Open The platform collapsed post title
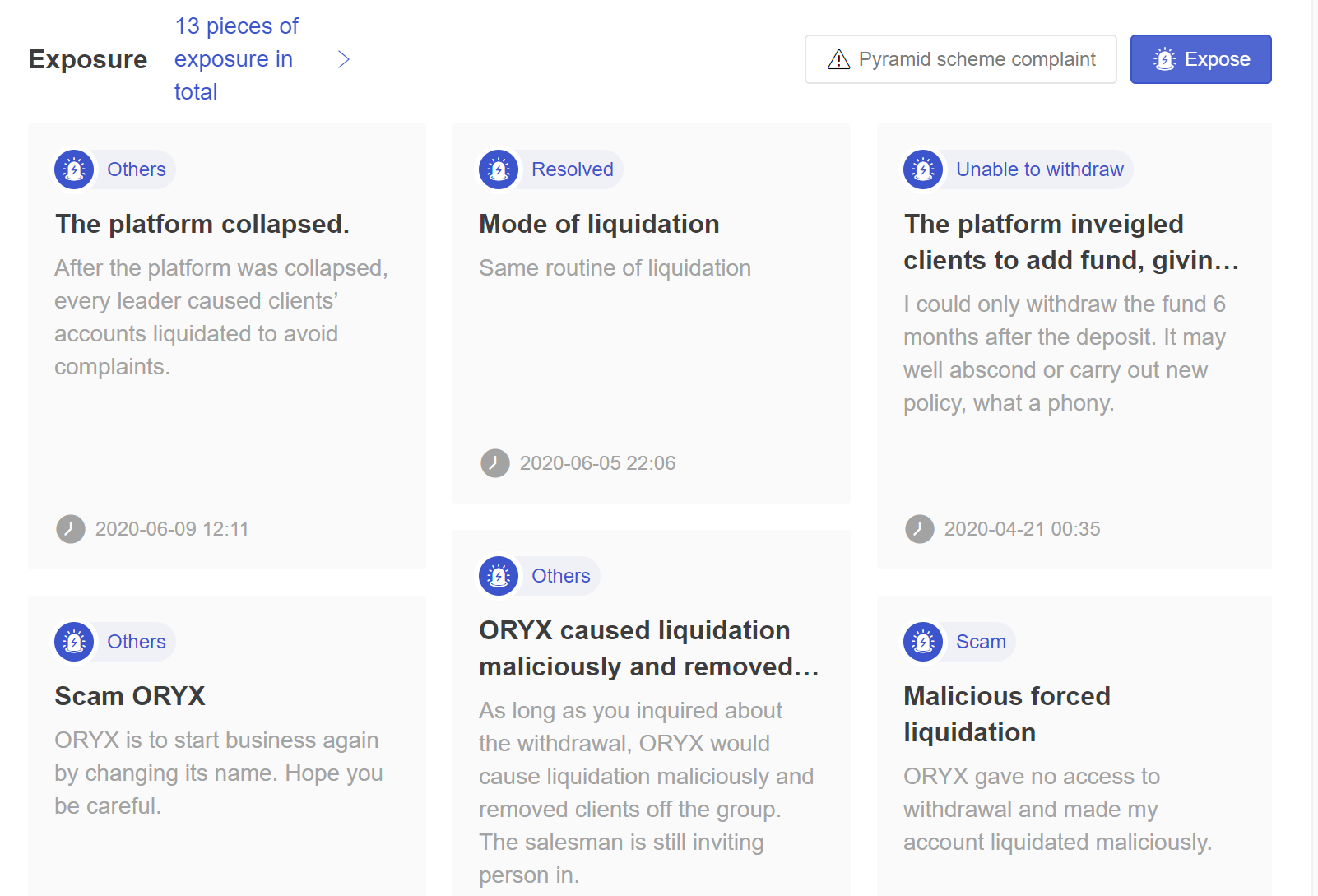Image resolution: width=1318 pixels, height=896 pixels. tap(202, 224)
